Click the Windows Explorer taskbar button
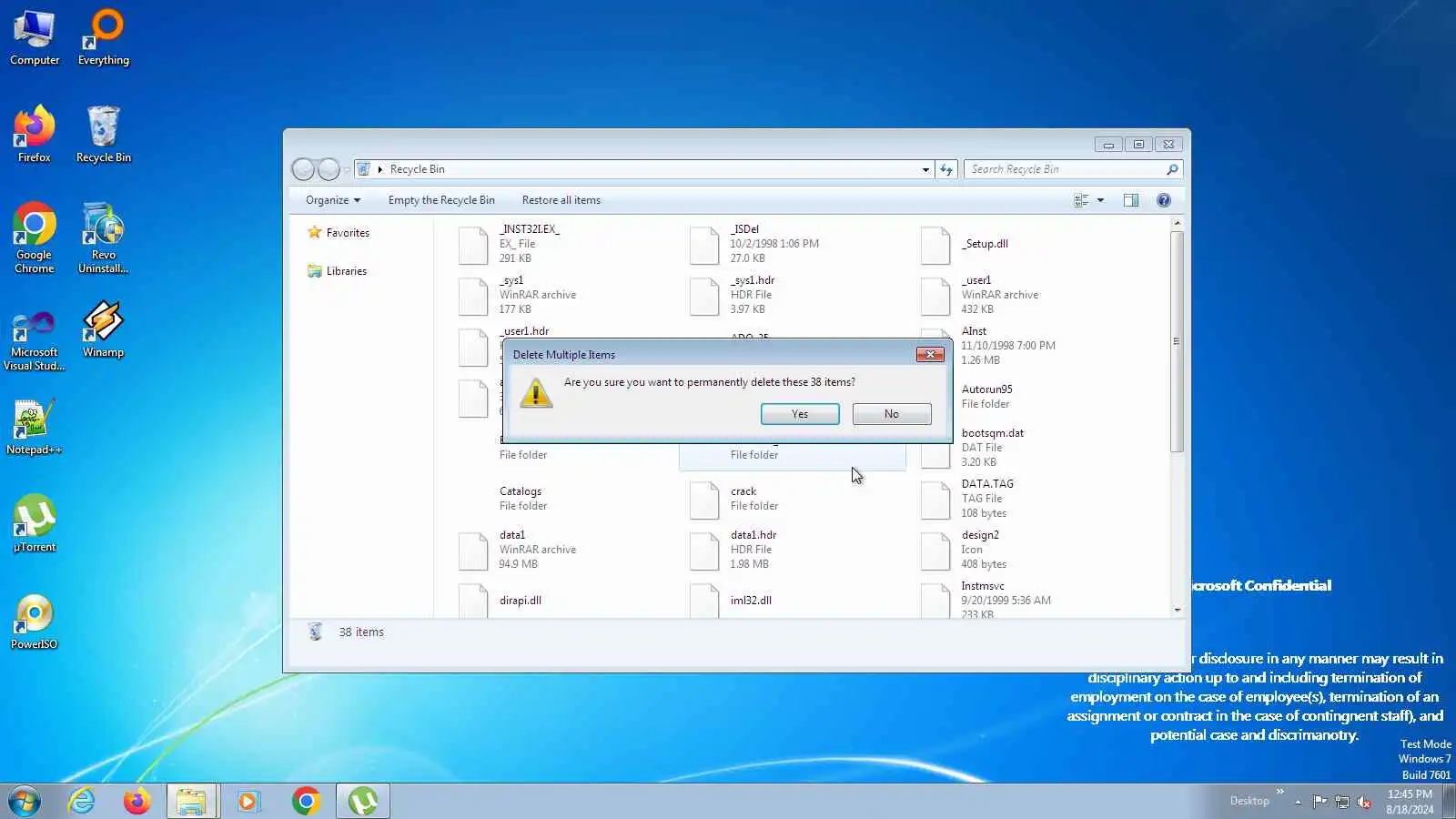The height and width of the screenshot is (819, 1456). [192, 802]
